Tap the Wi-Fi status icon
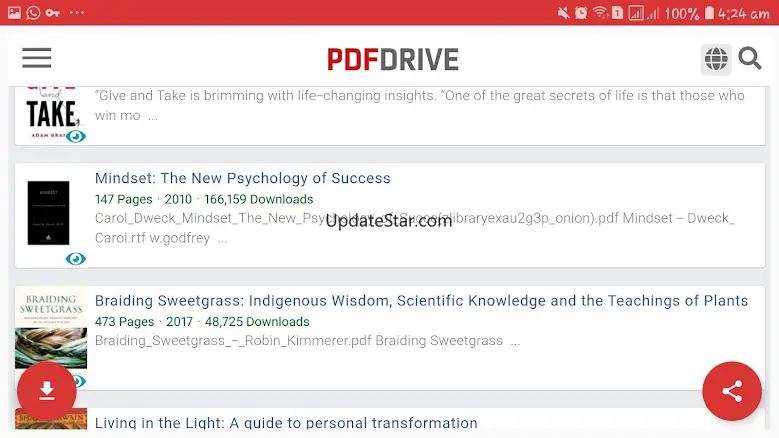 [x=600, y=13]
